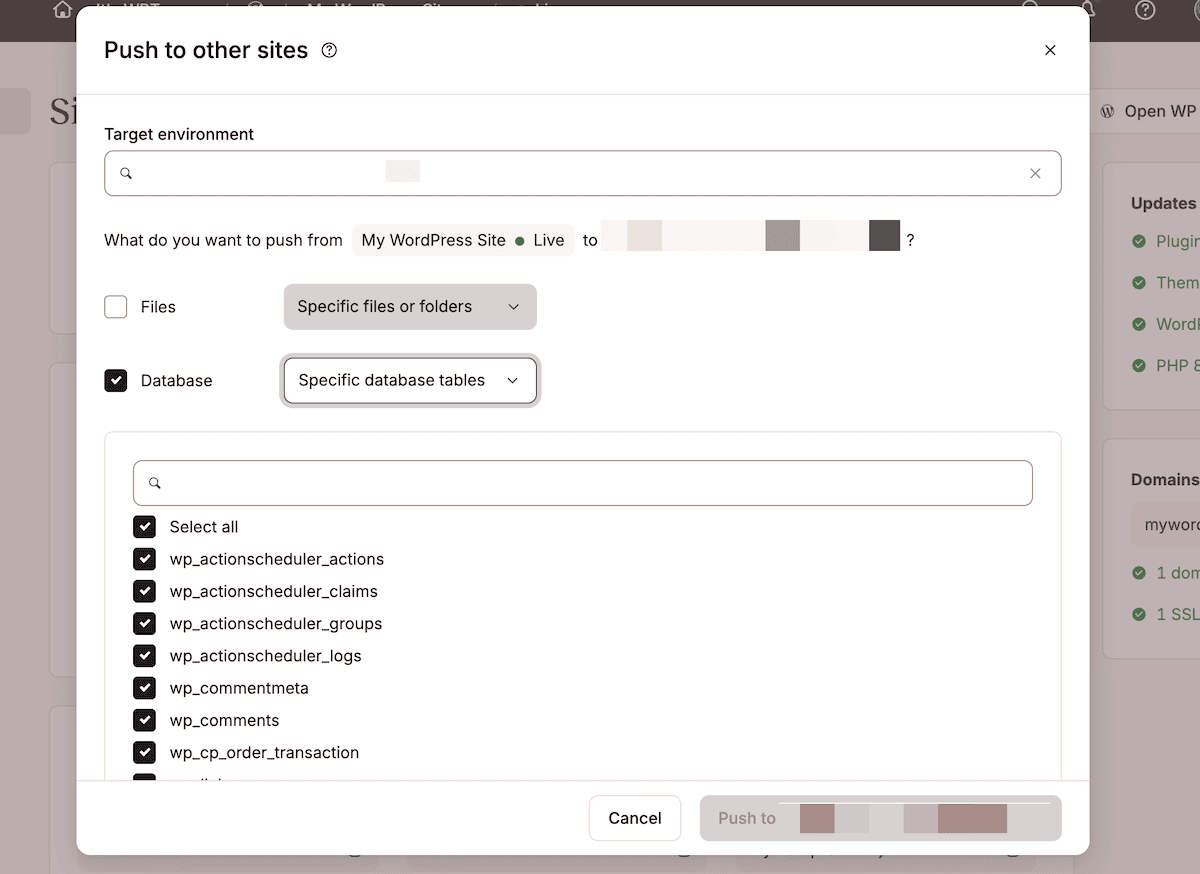Open notifications via the bell icon

coord(1089,8)
